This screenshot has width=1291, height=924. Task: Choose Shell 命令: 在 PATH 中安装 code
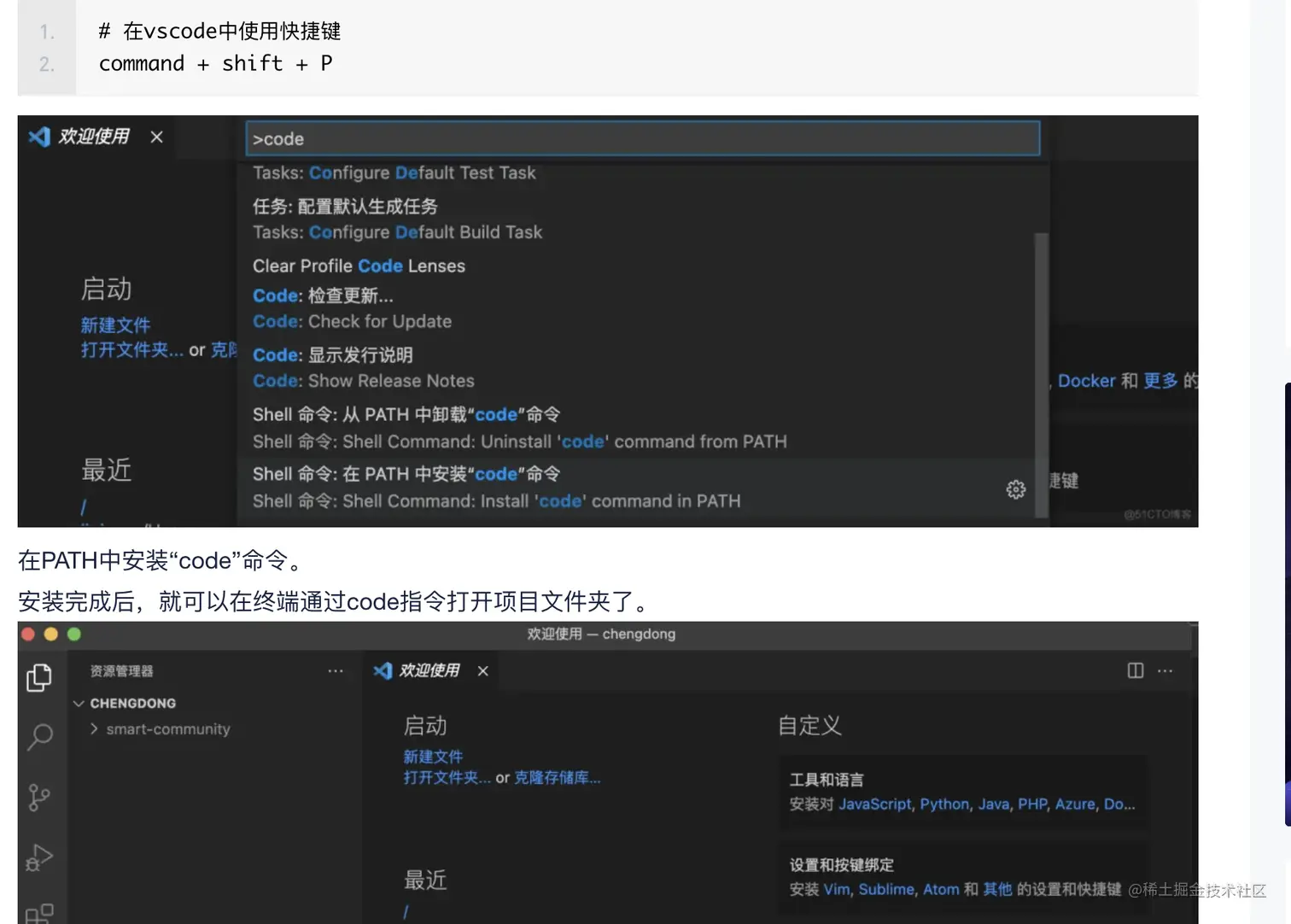pyautogui.click(x=636, y=487)
